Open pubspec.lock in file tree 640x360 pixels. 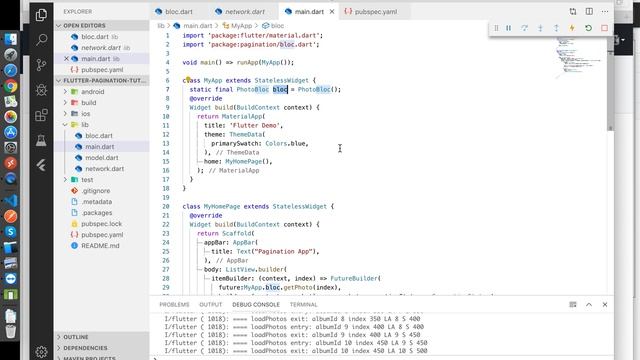[x=102, y=224]
